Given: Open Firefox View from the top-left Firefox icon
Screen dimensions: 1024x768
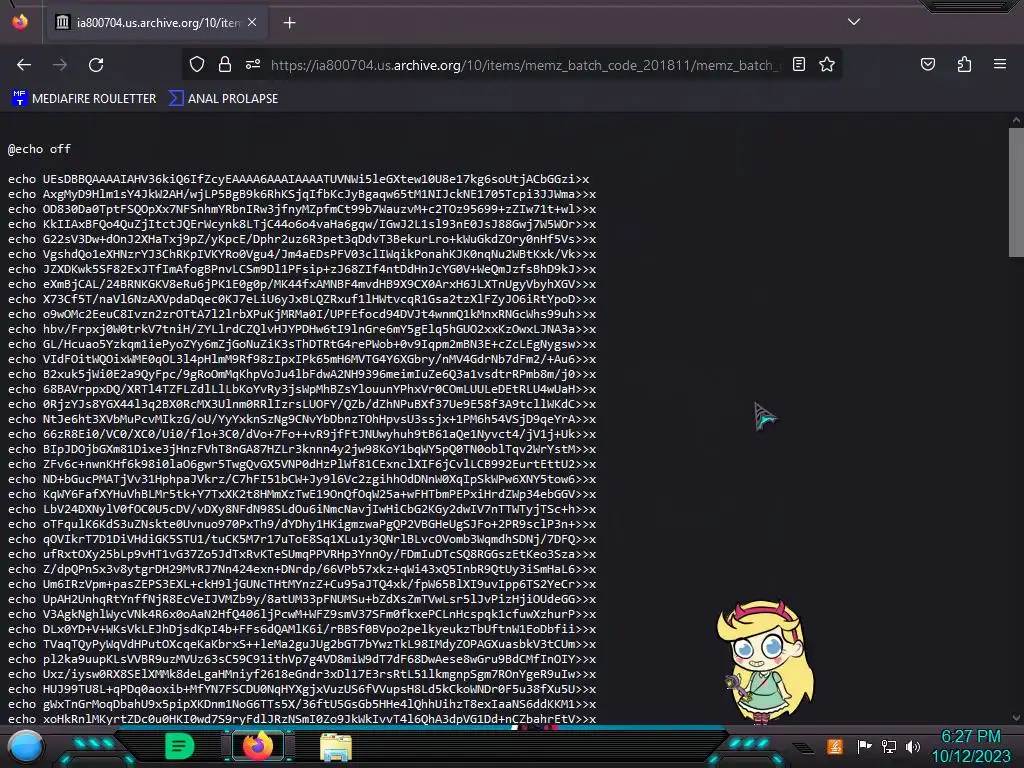Looking at the screenshot, I should pyautogui.click(x=20, y=22).
